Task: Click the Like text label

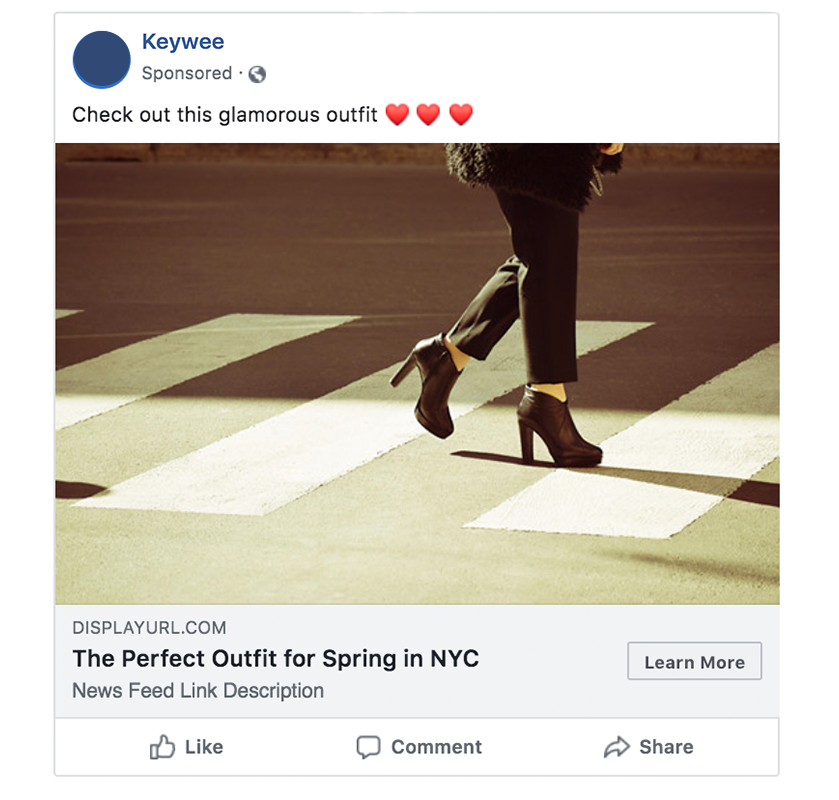Action: pyautogui.click(x=204, y=747)
